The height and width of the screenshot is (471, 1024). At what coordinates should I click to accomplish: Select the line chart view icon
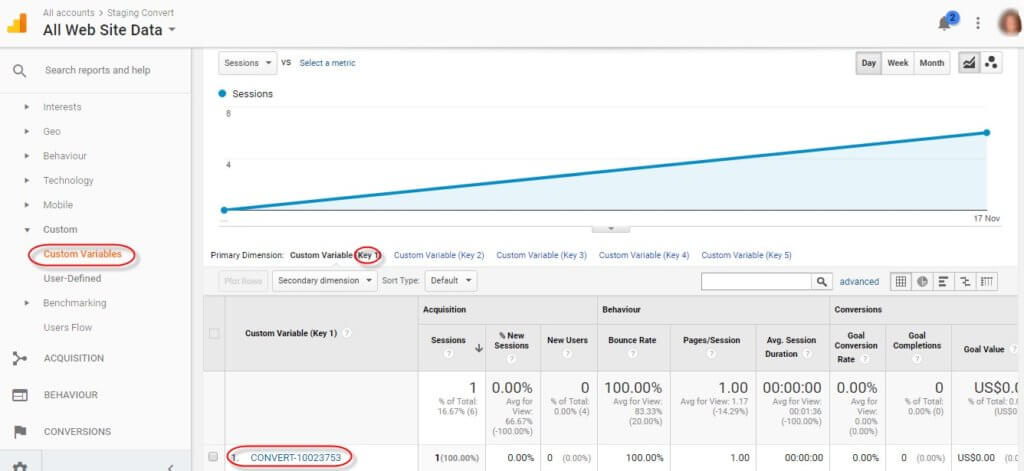968,63
